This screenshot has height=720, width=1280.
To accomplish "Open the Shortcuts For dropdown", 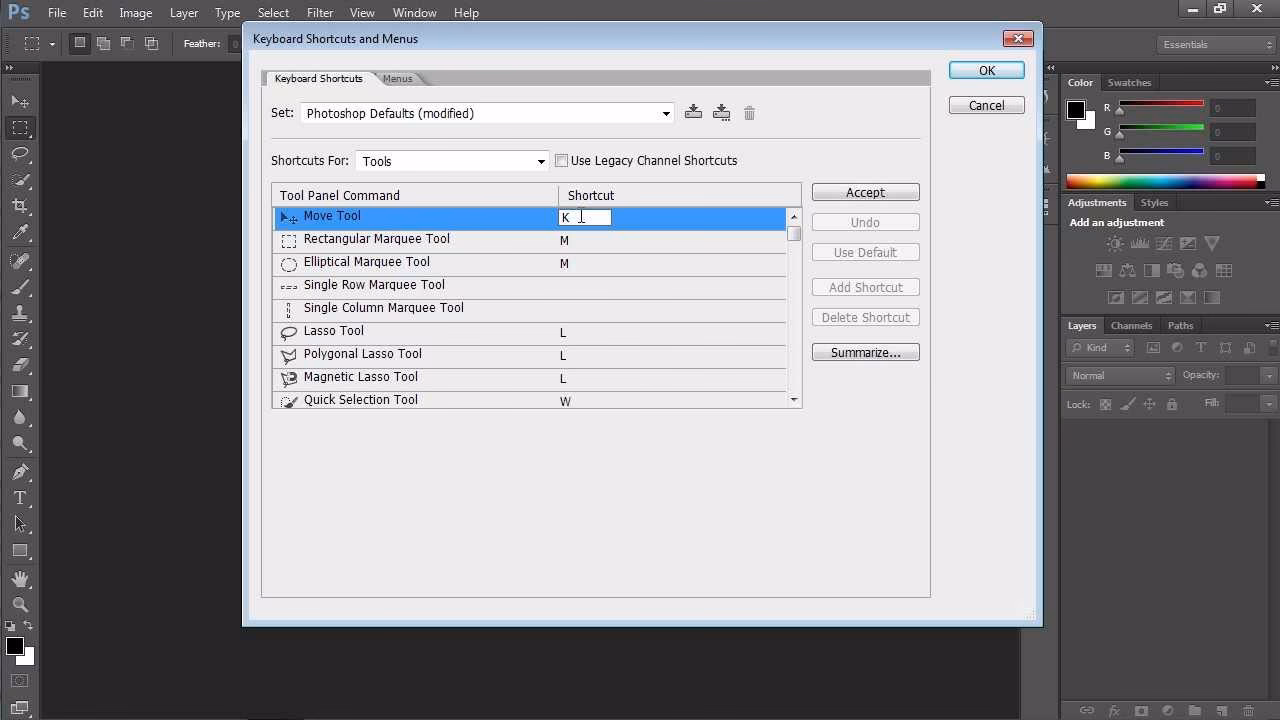I will click(x=540, y=160).
